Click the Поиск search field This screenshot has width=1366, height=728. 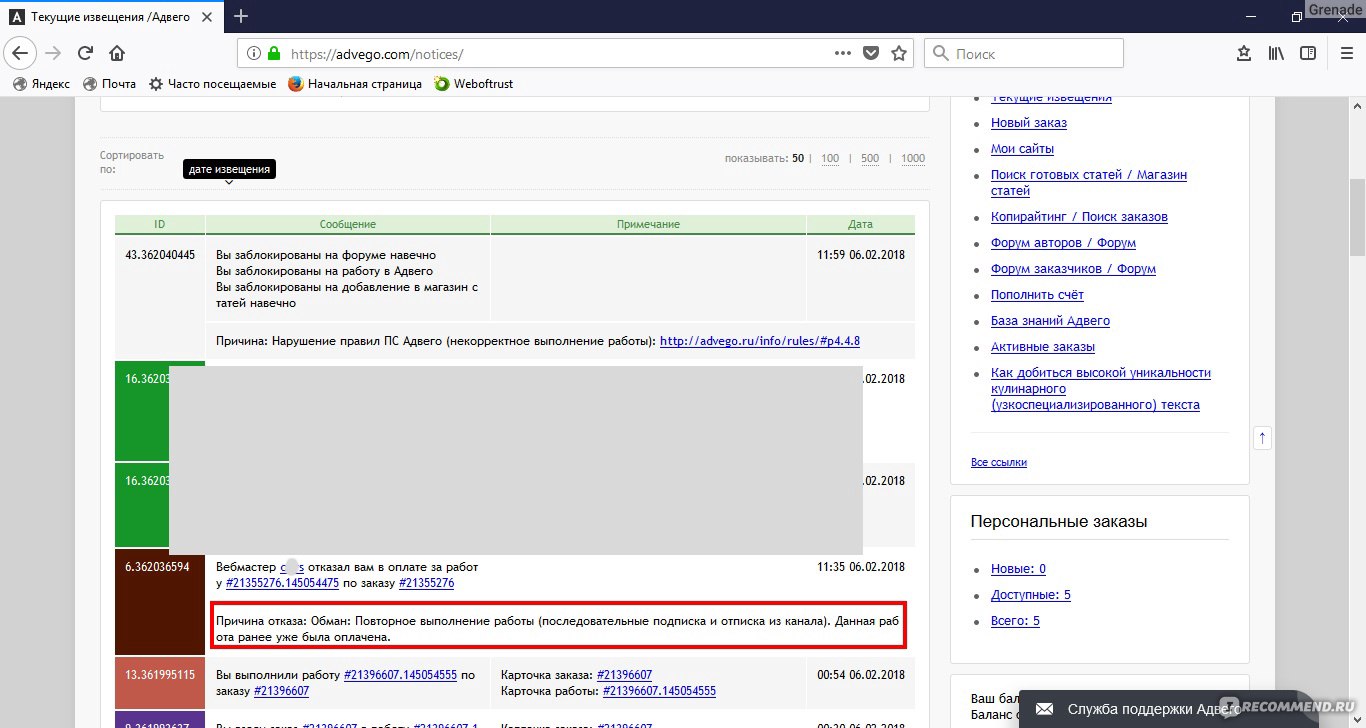click(x=1024, y=53)
